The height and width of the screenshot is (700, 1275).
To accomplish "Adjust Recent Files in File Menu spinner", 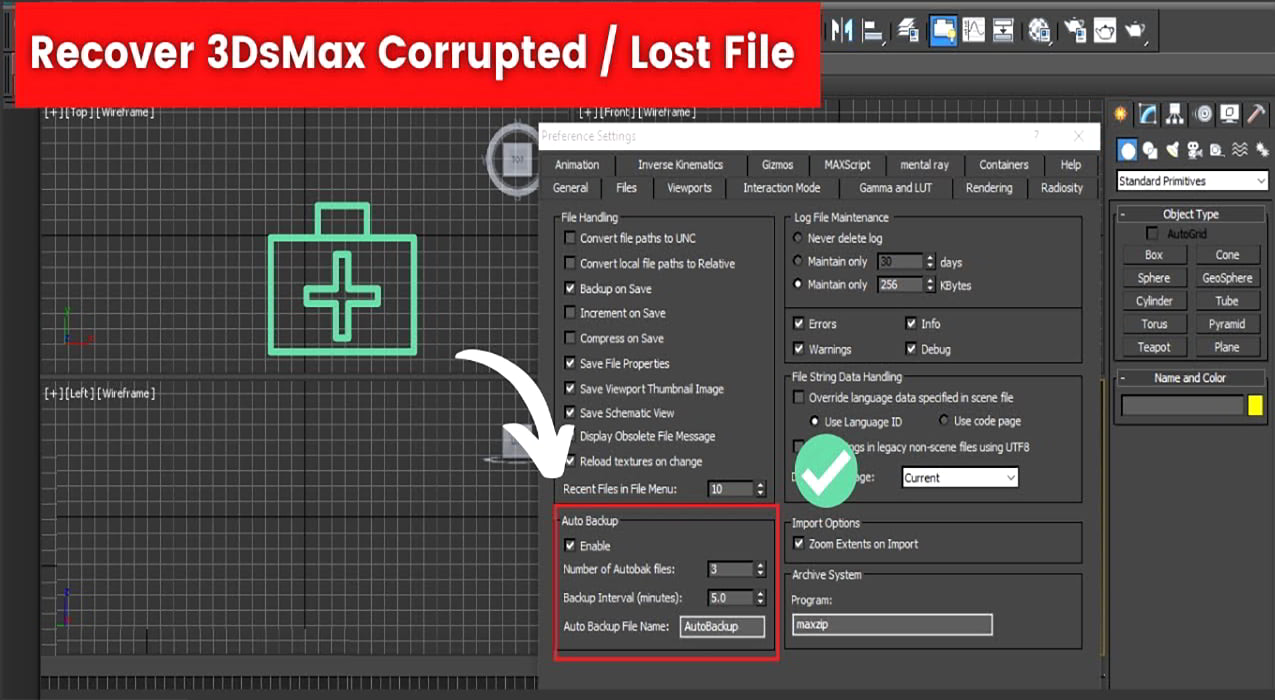I will (x=761, y=489).
